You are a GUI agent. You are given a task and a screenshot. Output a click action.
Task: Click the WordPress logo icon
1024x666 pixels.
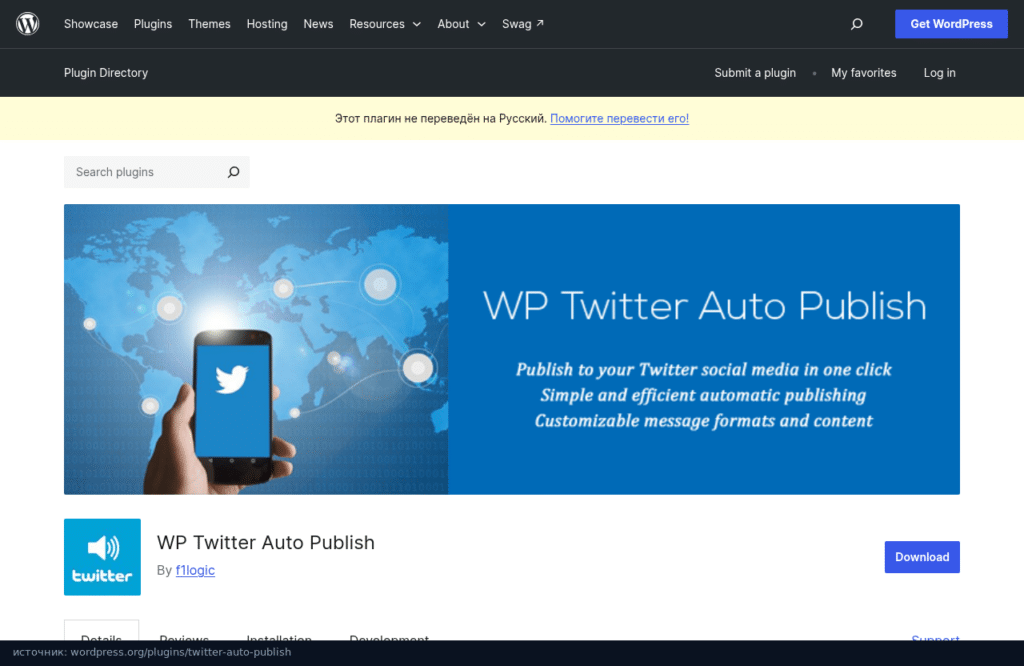pyautogui.click(x=27, y=24)
